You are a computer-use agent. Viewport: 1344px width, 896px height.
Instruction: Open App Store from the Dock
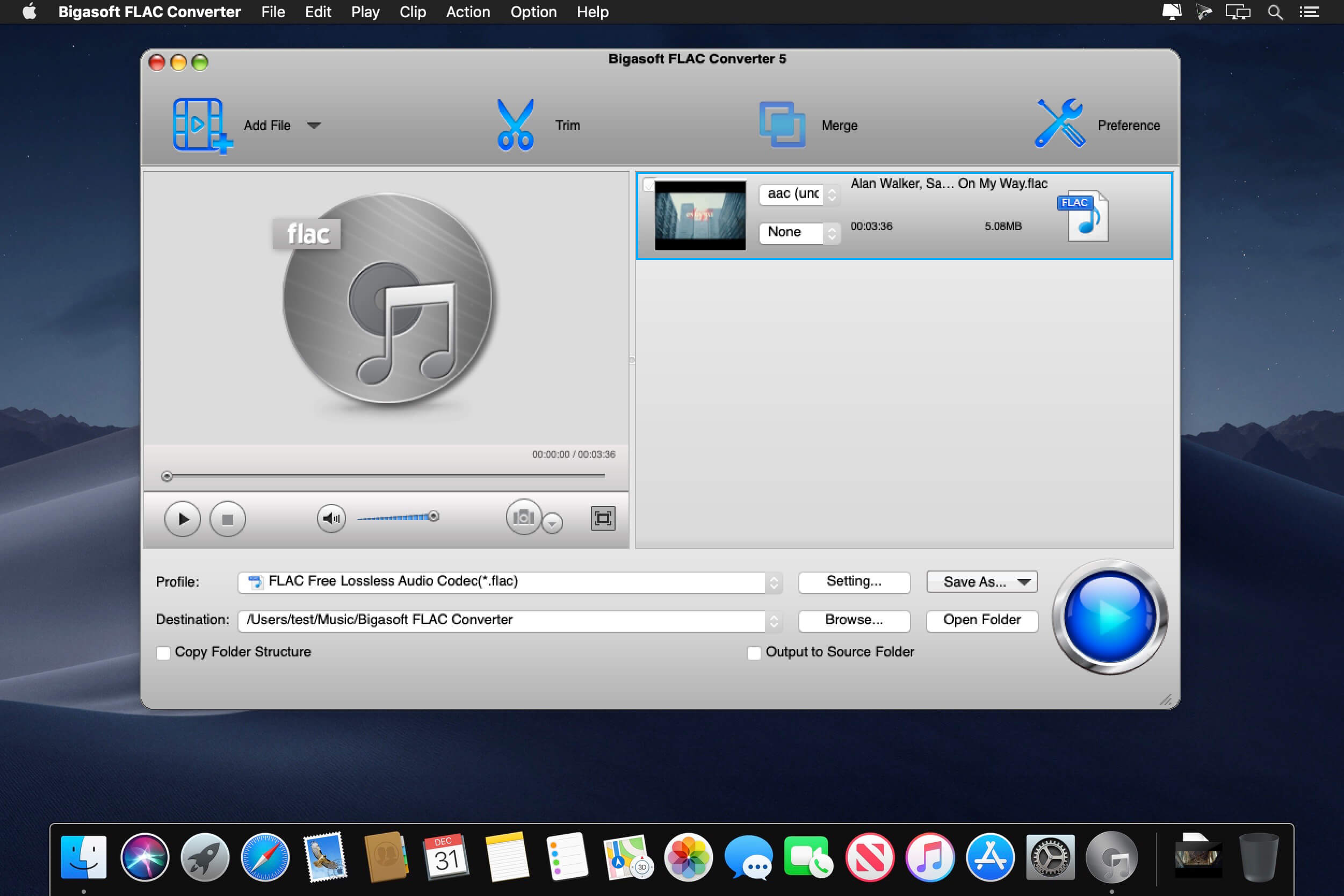pos(991,857)
